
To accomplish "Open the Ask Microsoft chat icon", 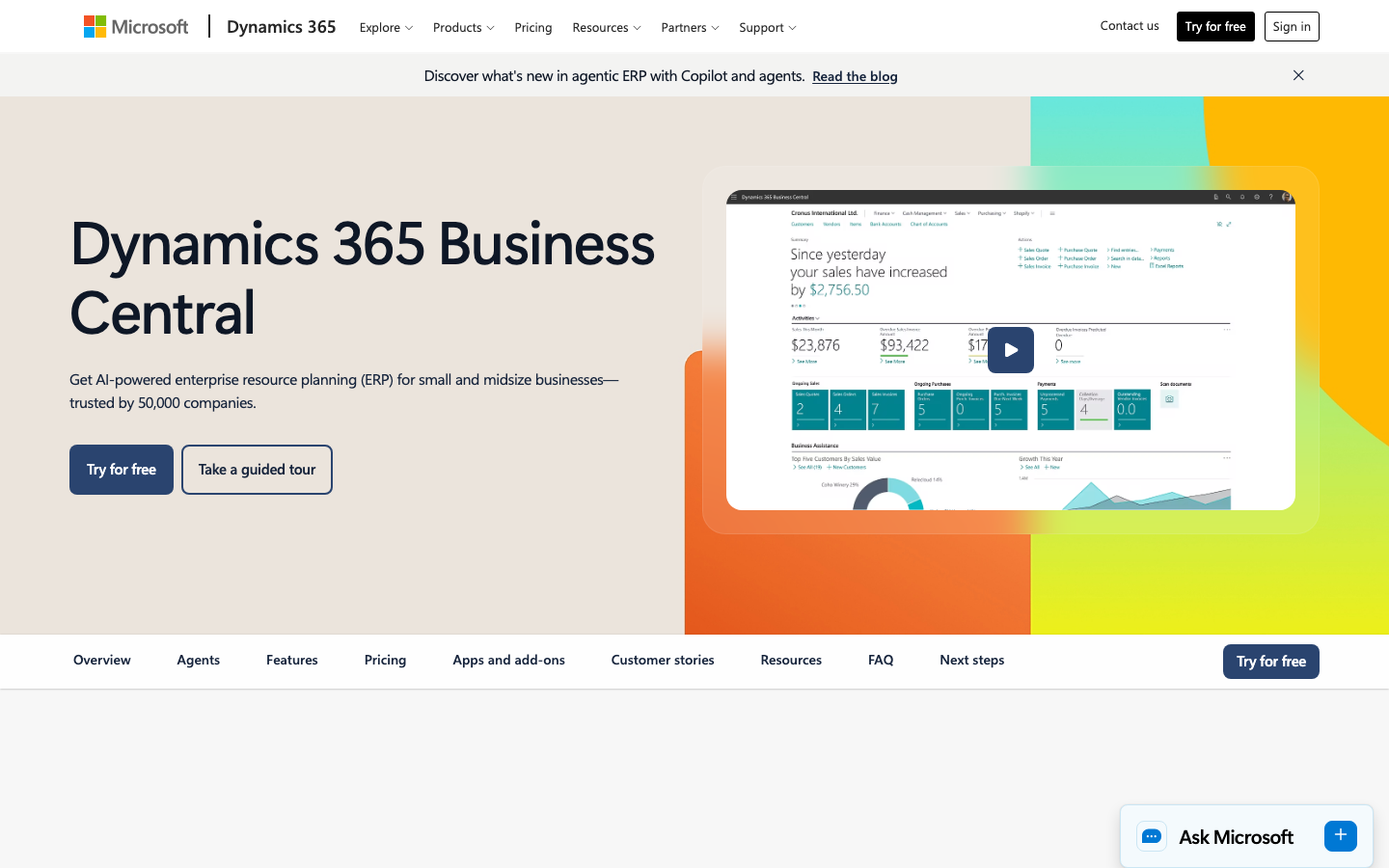I will (x=1152, y=836).
